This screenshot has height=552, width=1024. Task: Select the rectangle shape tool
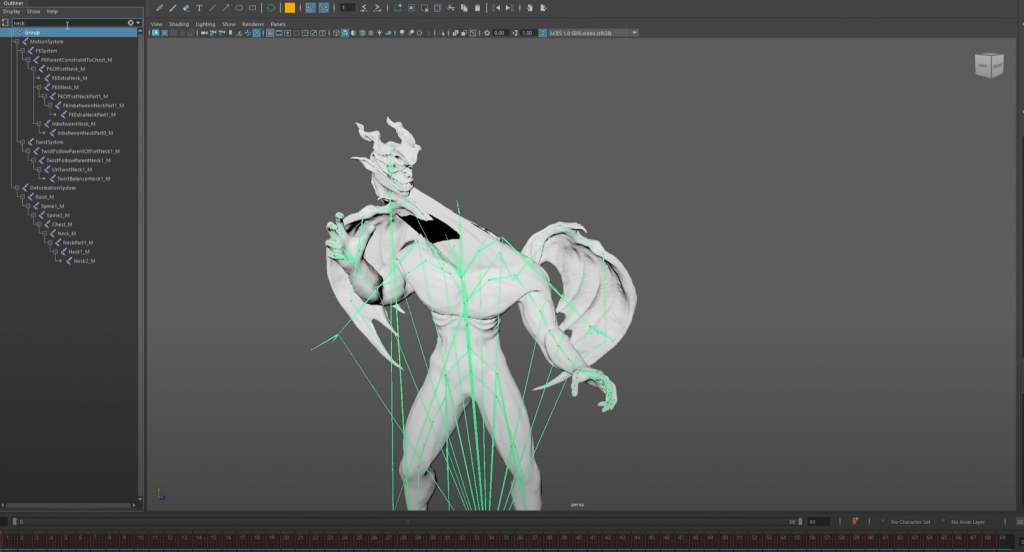pos(252,8)
